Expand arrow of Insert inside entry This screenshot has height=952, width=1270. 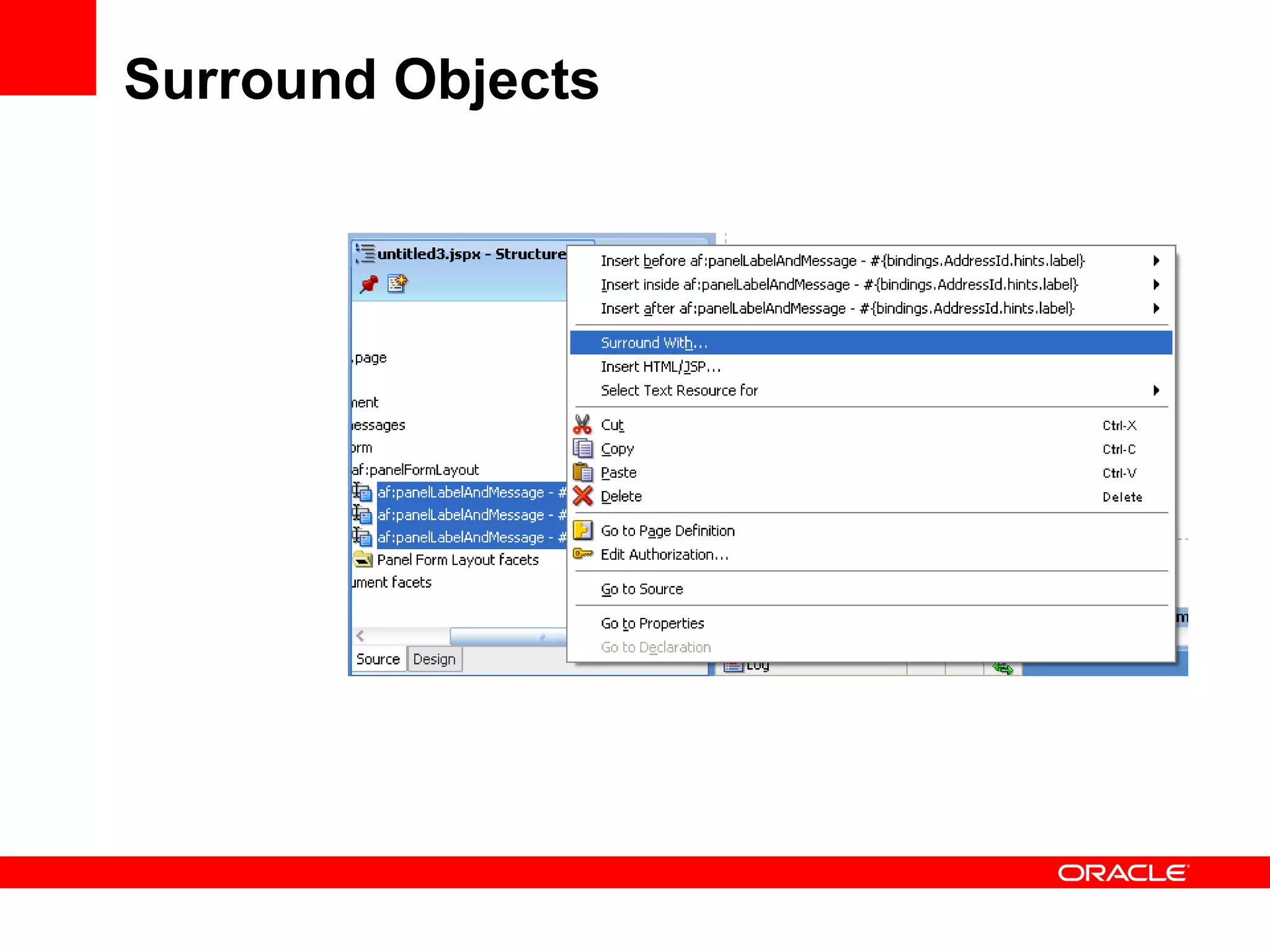tap(1156, 284)
